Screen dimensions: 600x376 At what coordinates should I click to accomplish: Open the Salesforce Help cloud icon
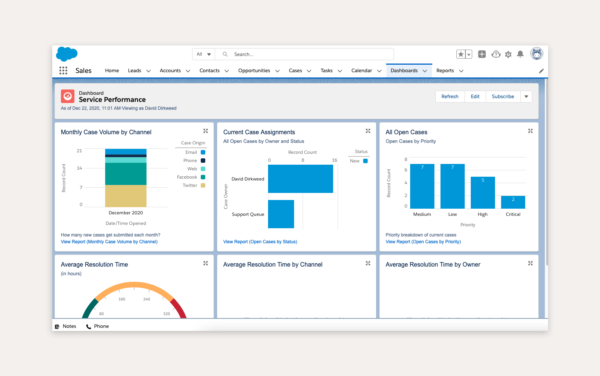[x=496, y=54]
